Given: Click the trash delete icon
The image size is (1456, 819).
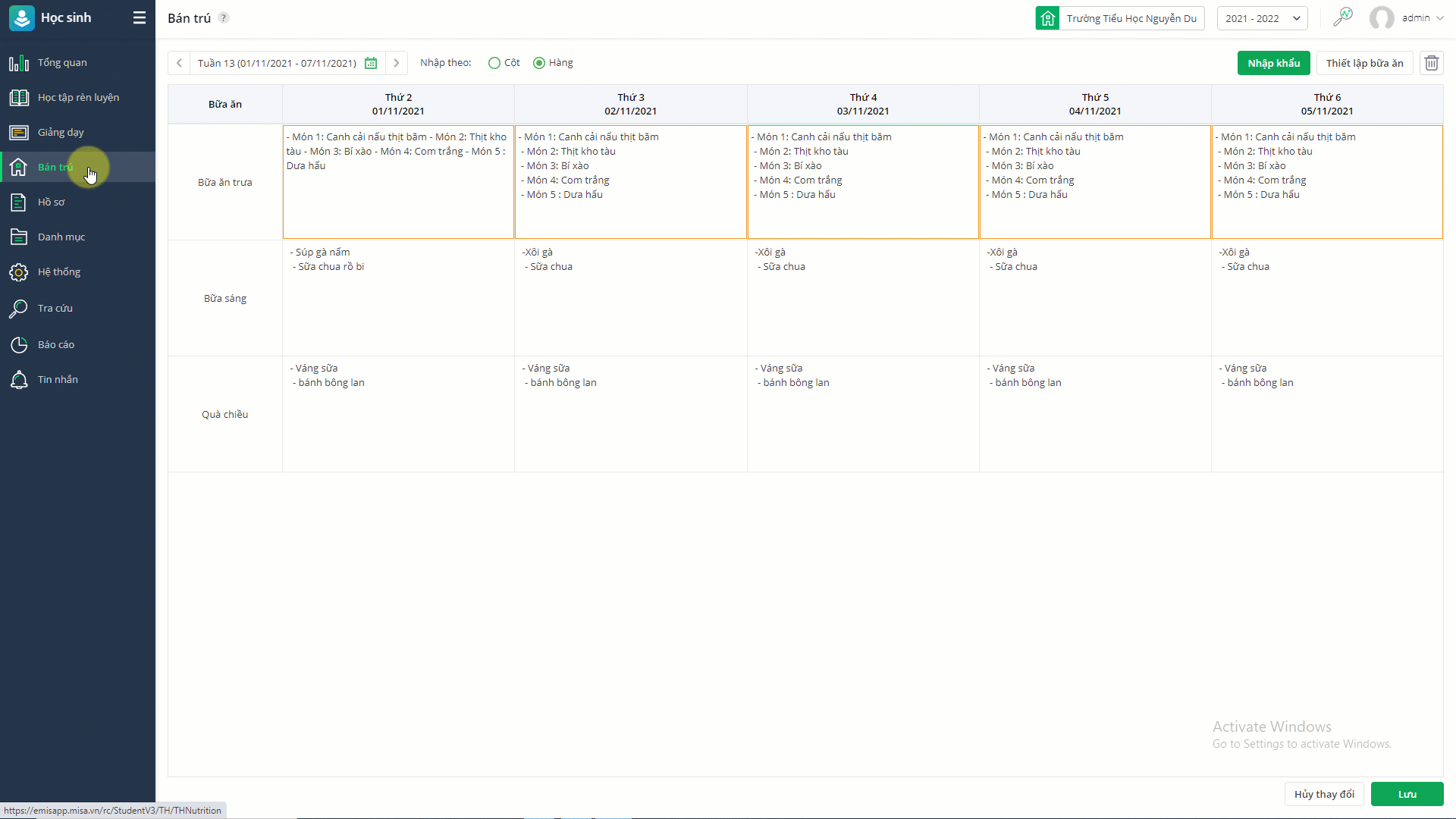Looking at the screenshot, I should click(1431, 63).
